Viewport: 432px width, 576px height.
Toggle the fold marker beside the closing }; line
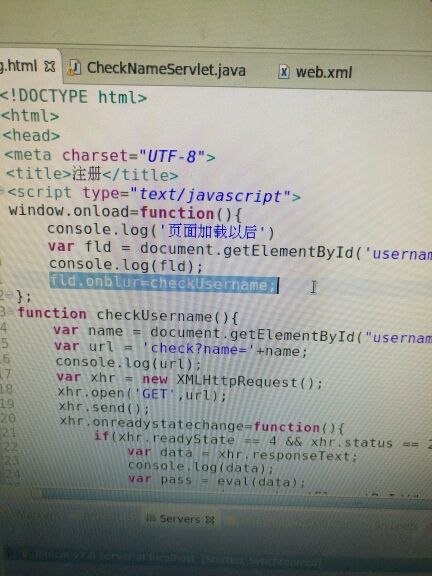tap(10, 295)
